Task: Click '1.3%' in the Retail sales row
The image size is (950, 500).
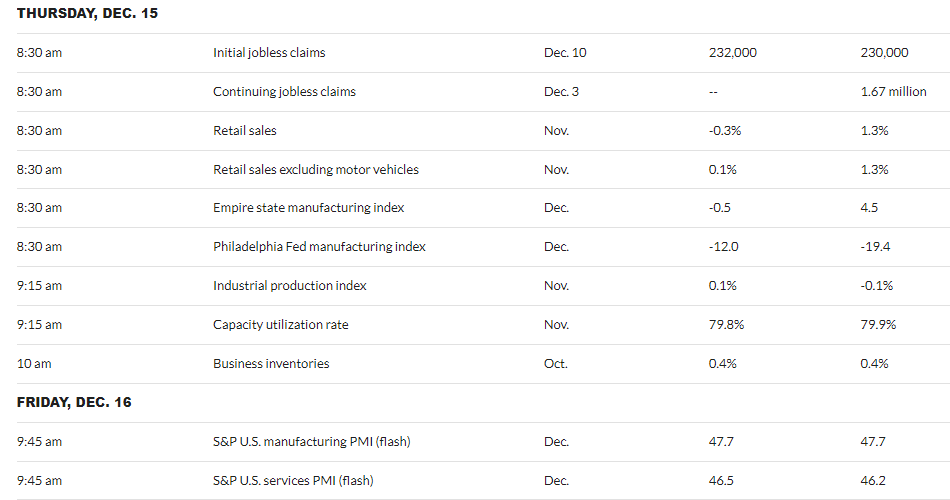Action: pyautogui.click(x=874, y=130)
